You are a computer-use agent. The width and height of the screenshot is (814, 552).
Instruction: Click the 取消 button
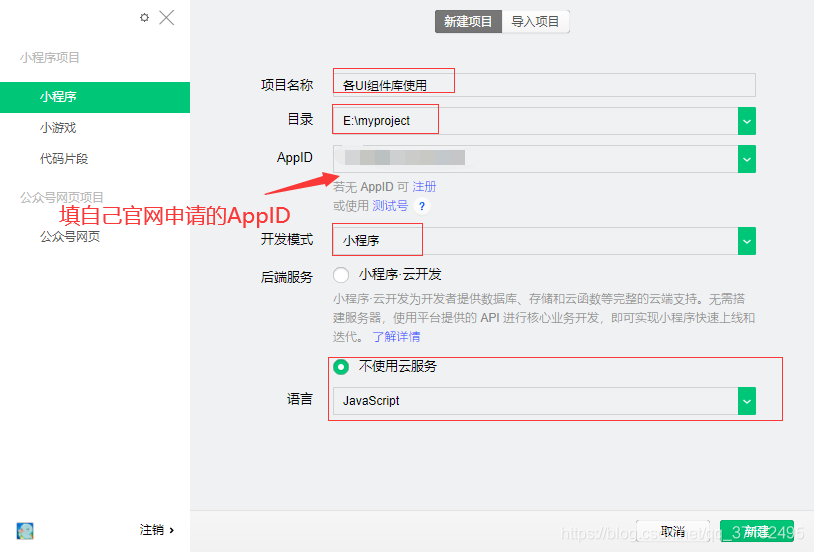673,532
